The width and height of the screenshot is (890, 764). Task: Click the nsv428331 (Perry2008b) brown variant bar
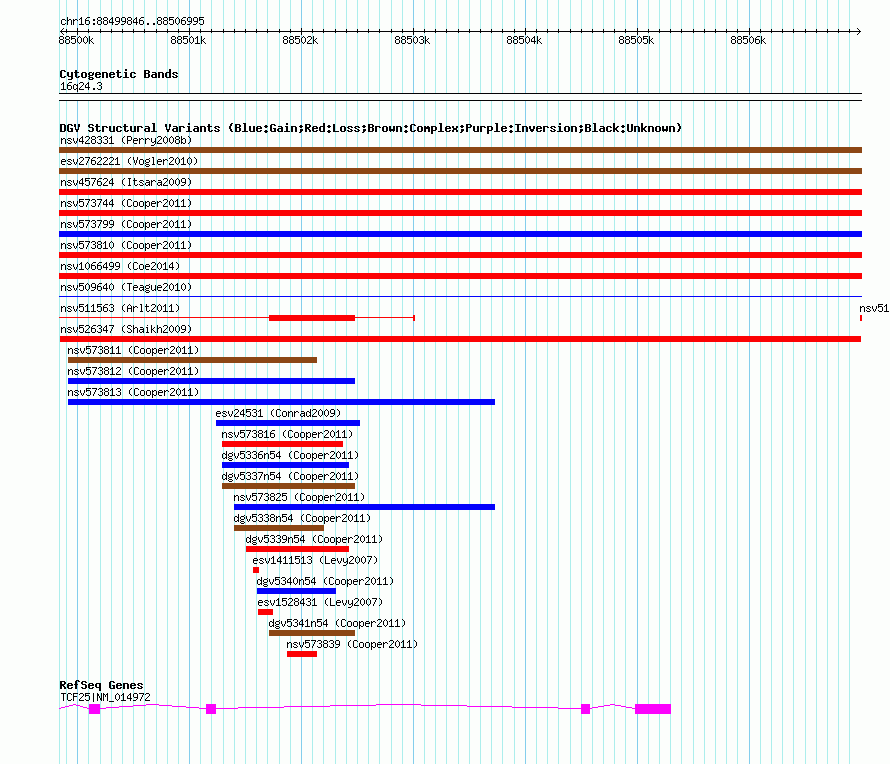click(x=460, y=150)
